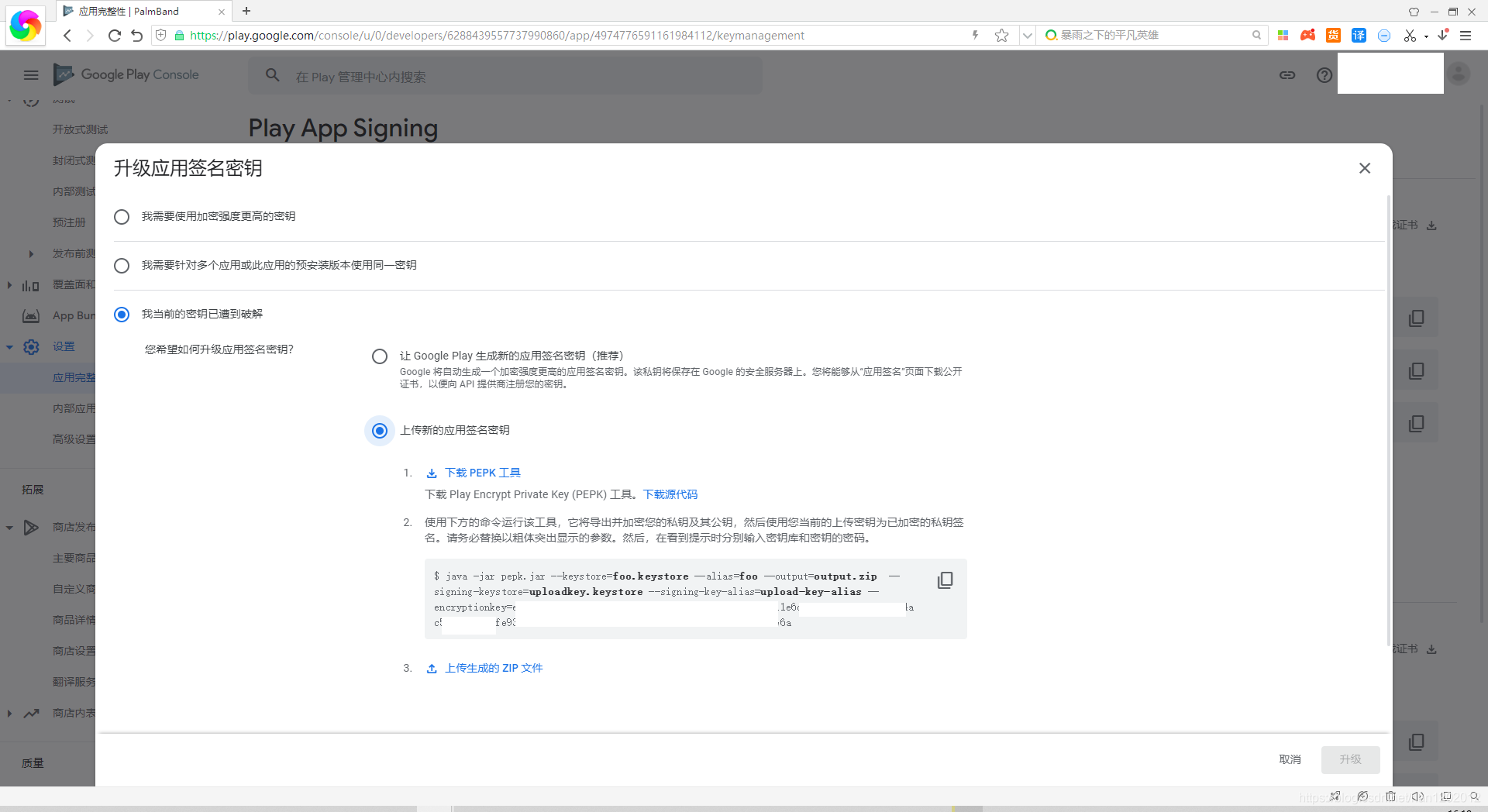Open the browser main menu icon
The width and height of the screenshot is (1488, 812).
pos(1466,36)
